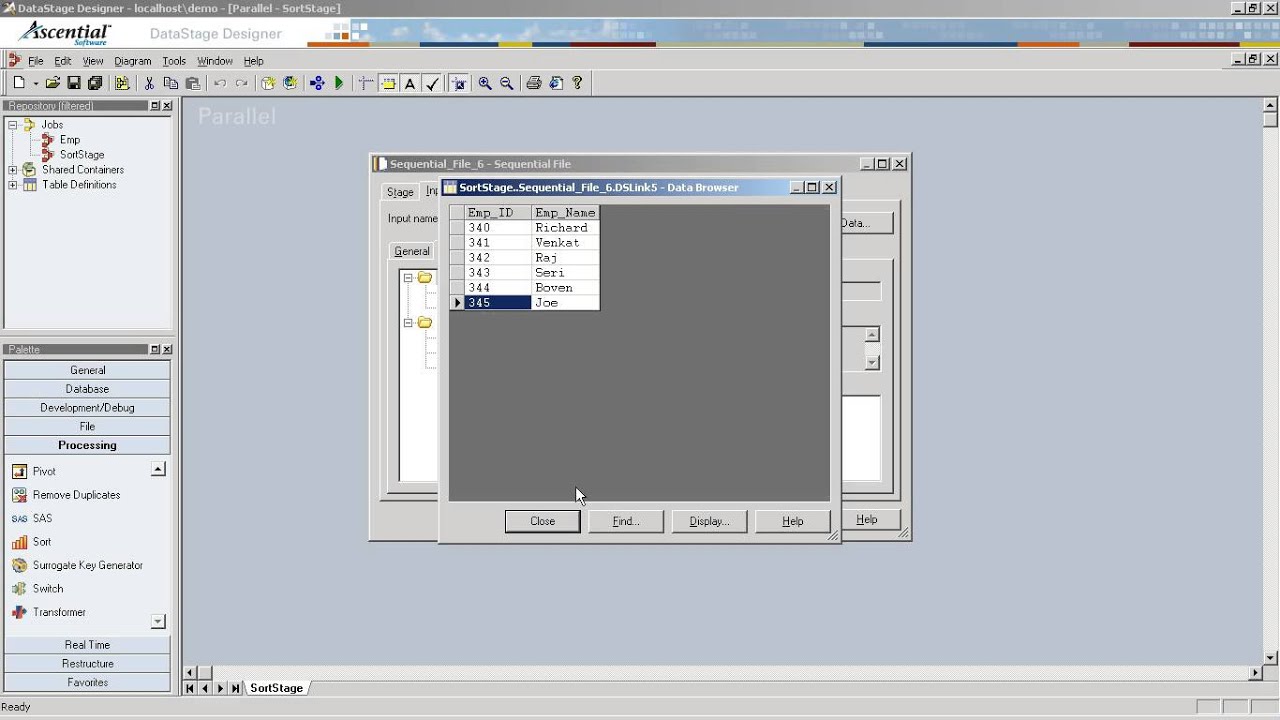Click the Display... button in Data Browser
1280x720 pixels.
point(709,521)
